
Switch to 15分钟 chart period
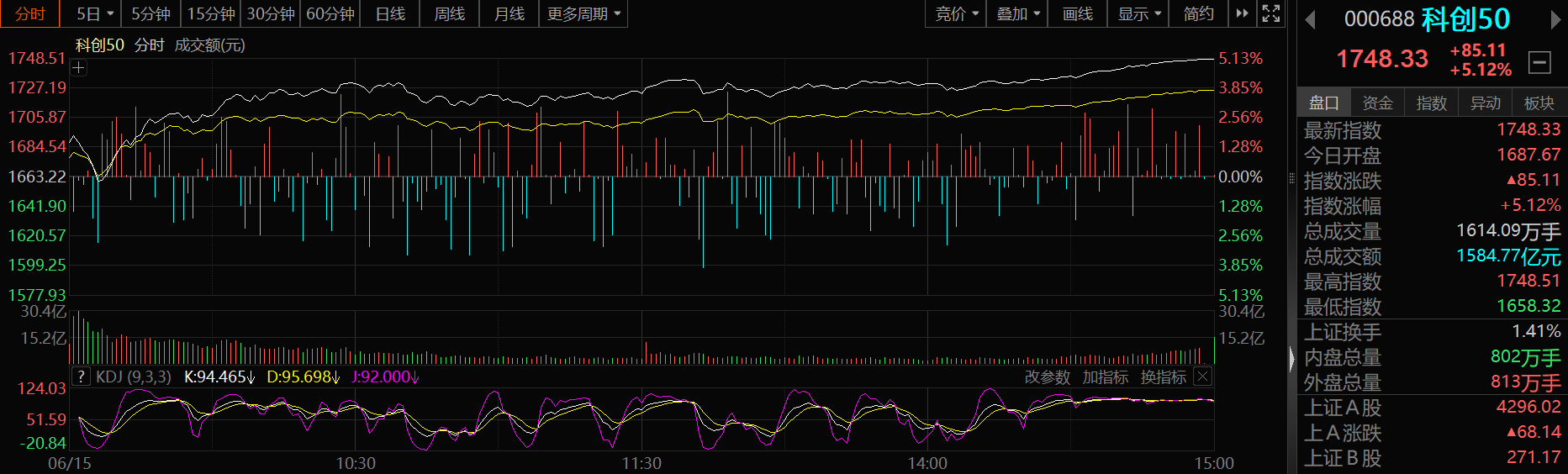(210, 13)
